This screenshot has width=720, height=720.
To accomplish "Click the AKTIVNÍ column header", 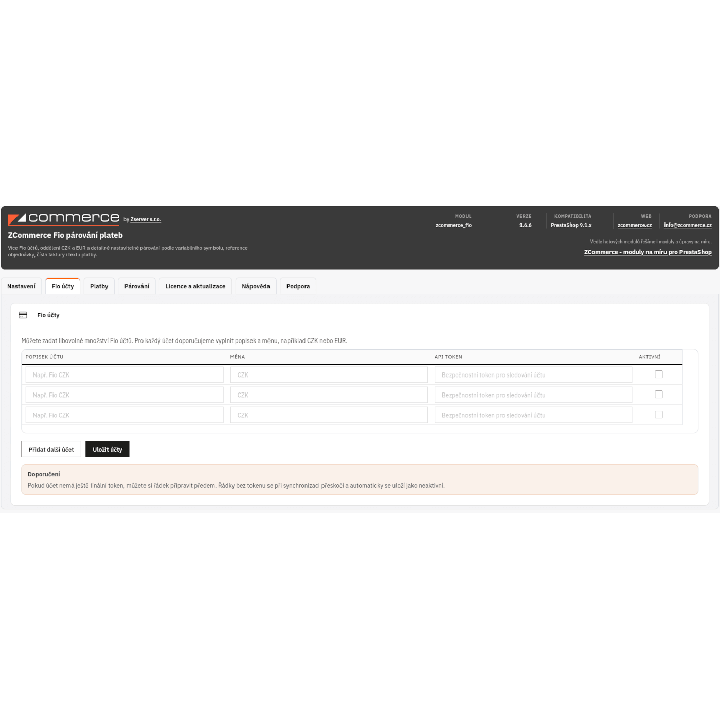I will pyautogui.click(x=649, y=357).
